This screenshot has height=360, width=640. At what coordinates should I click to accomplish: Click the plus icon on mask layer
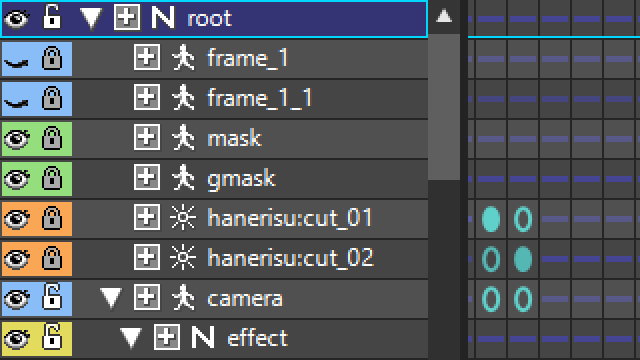click(x=147, y=138)
